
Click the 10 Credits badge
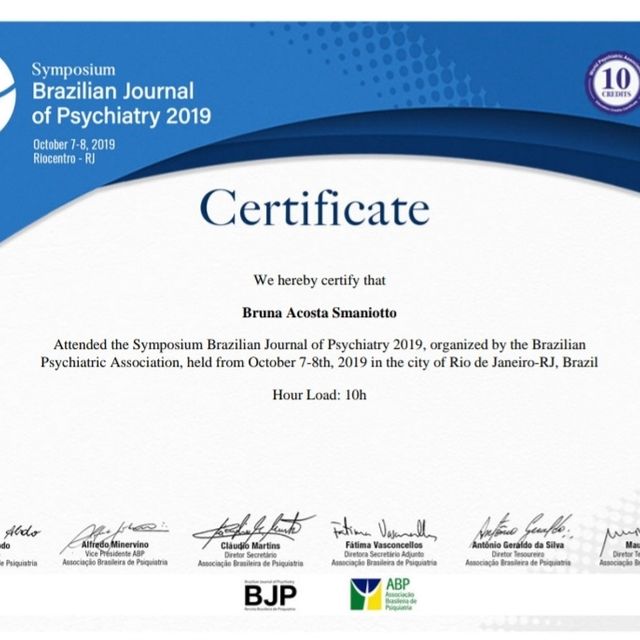click(614, 83)
